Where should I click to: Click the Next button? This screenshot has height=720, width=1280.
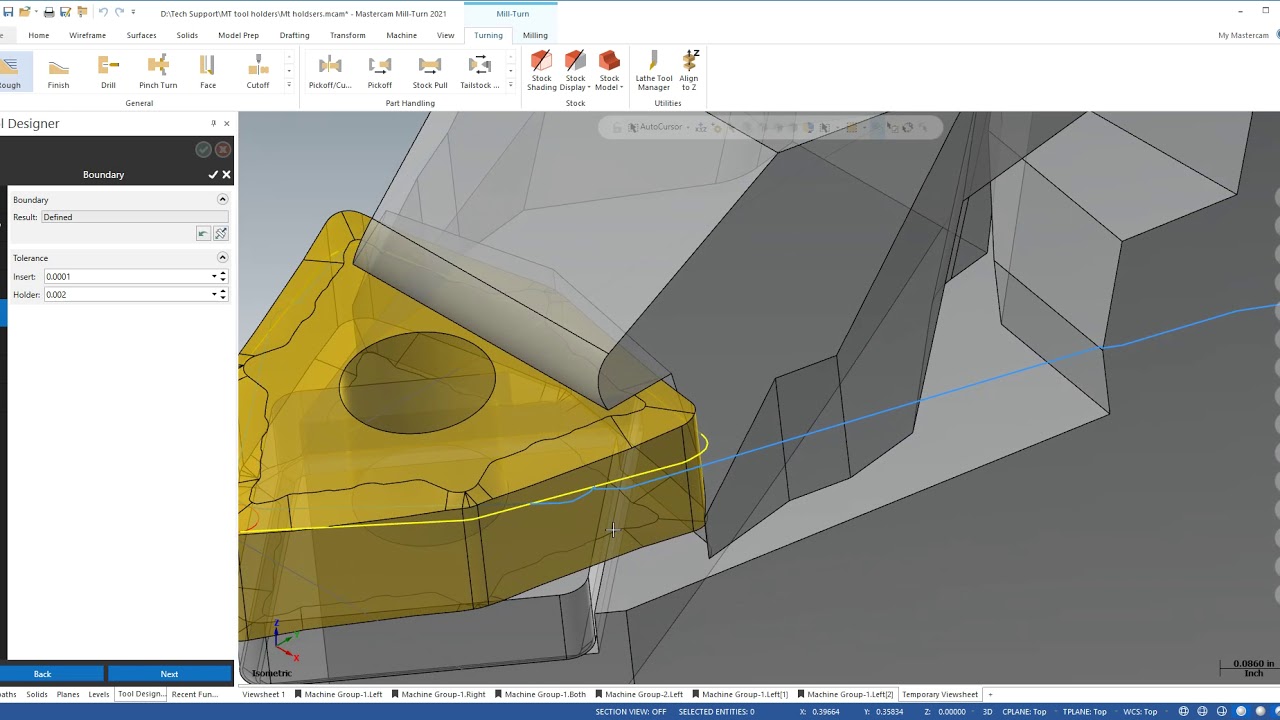[169, 674]
